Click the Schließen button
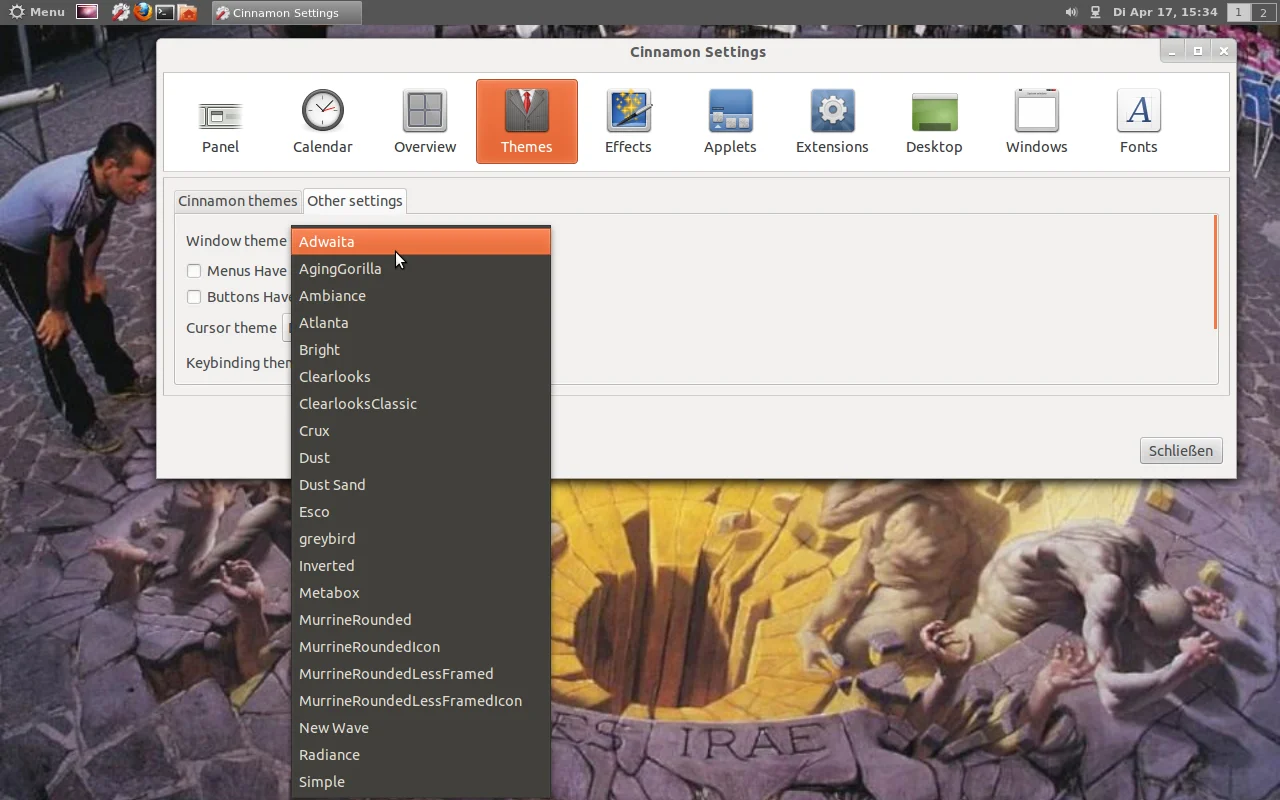The height and width of the screenshot is (800, 1280). click(x=1181, y=450)
